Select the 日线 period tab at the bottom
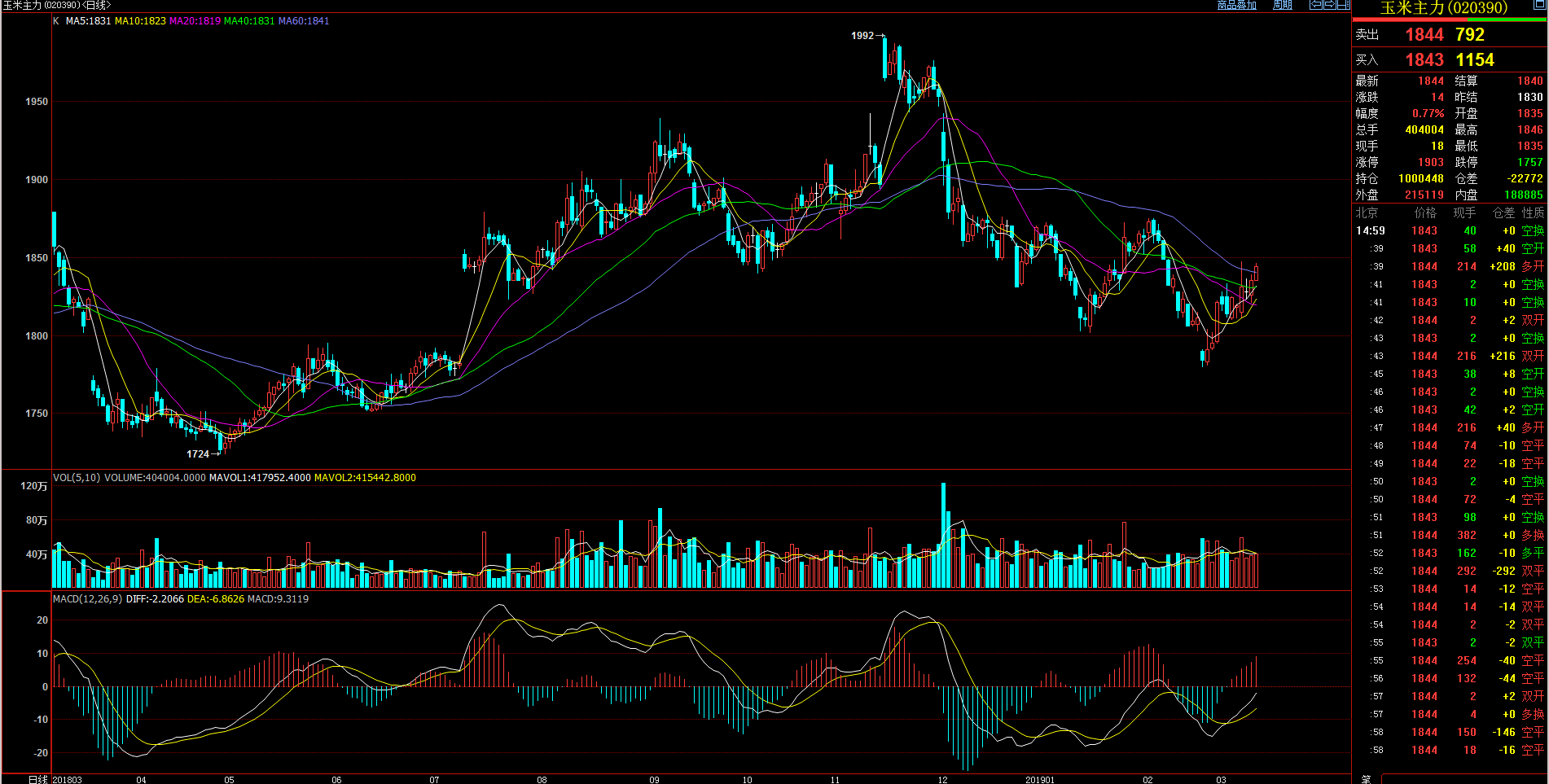 tap(37, 779)
